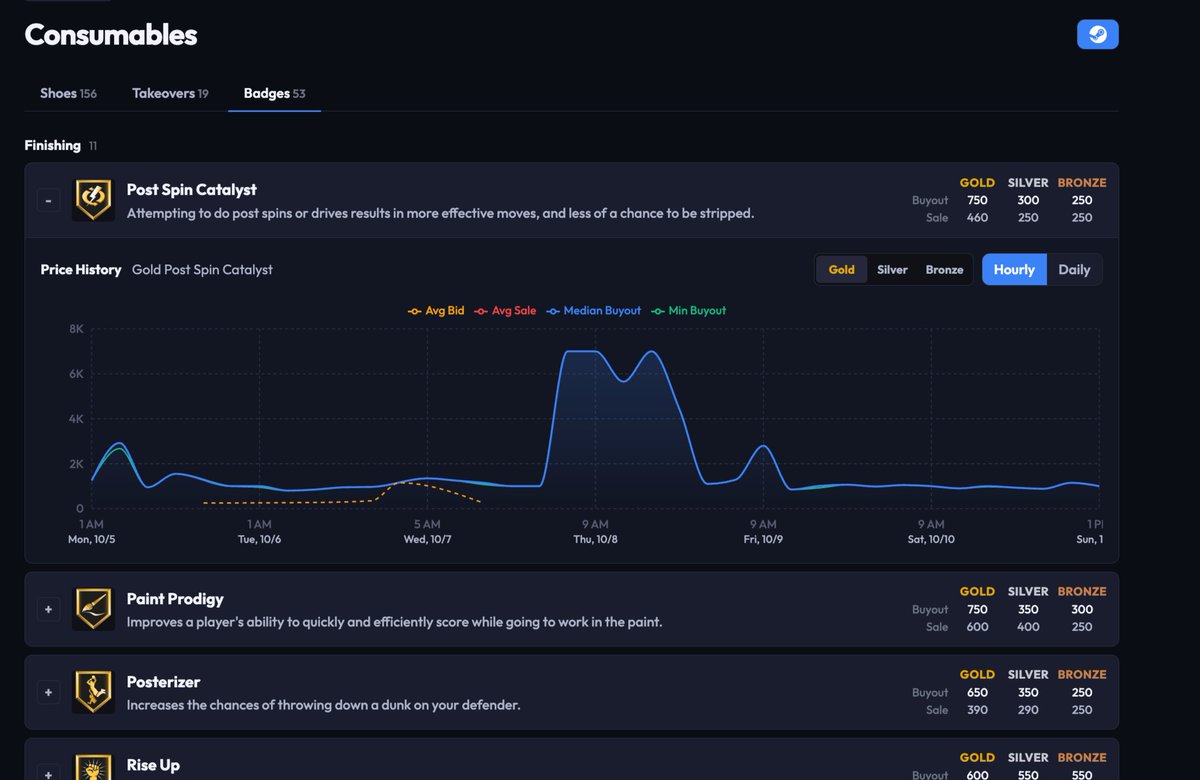Expand the Posterizer row
The image size is (1200, 780).
[x=48, y=692]
